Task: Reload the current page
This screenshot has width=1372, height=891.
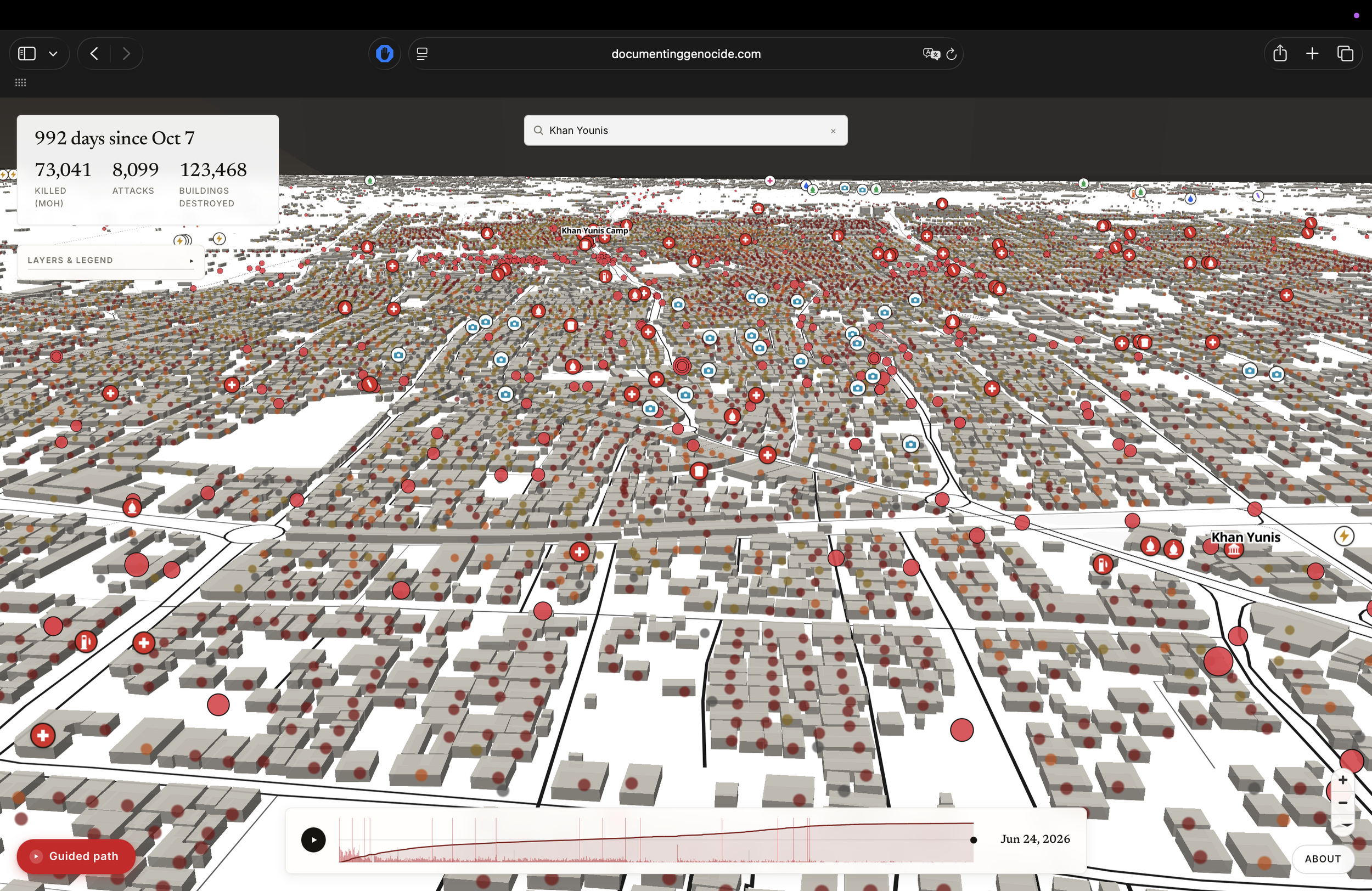Action: [x=951, y=54]
